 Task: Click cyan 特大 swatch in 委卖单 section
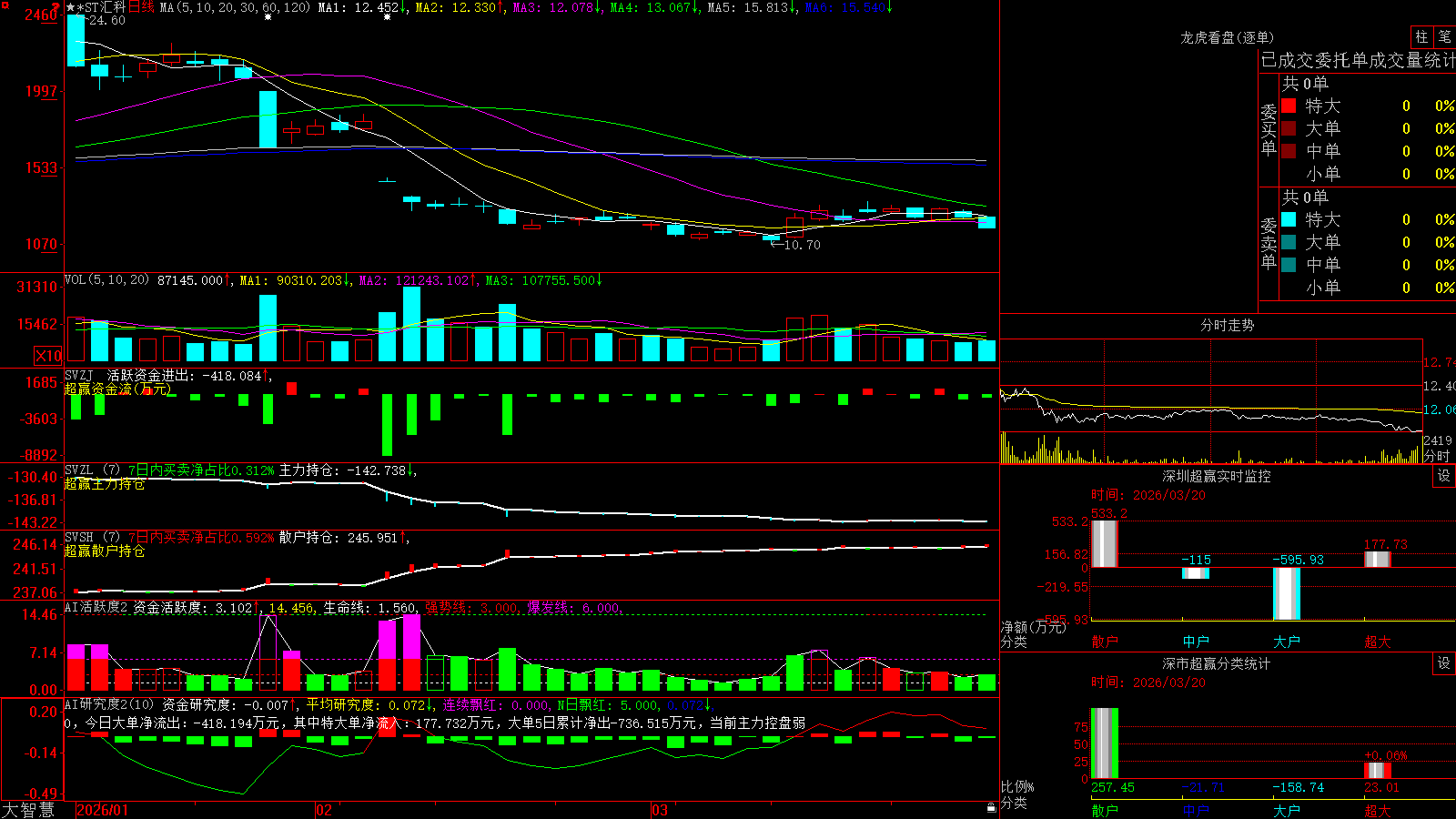click(x=1289, y=219)
